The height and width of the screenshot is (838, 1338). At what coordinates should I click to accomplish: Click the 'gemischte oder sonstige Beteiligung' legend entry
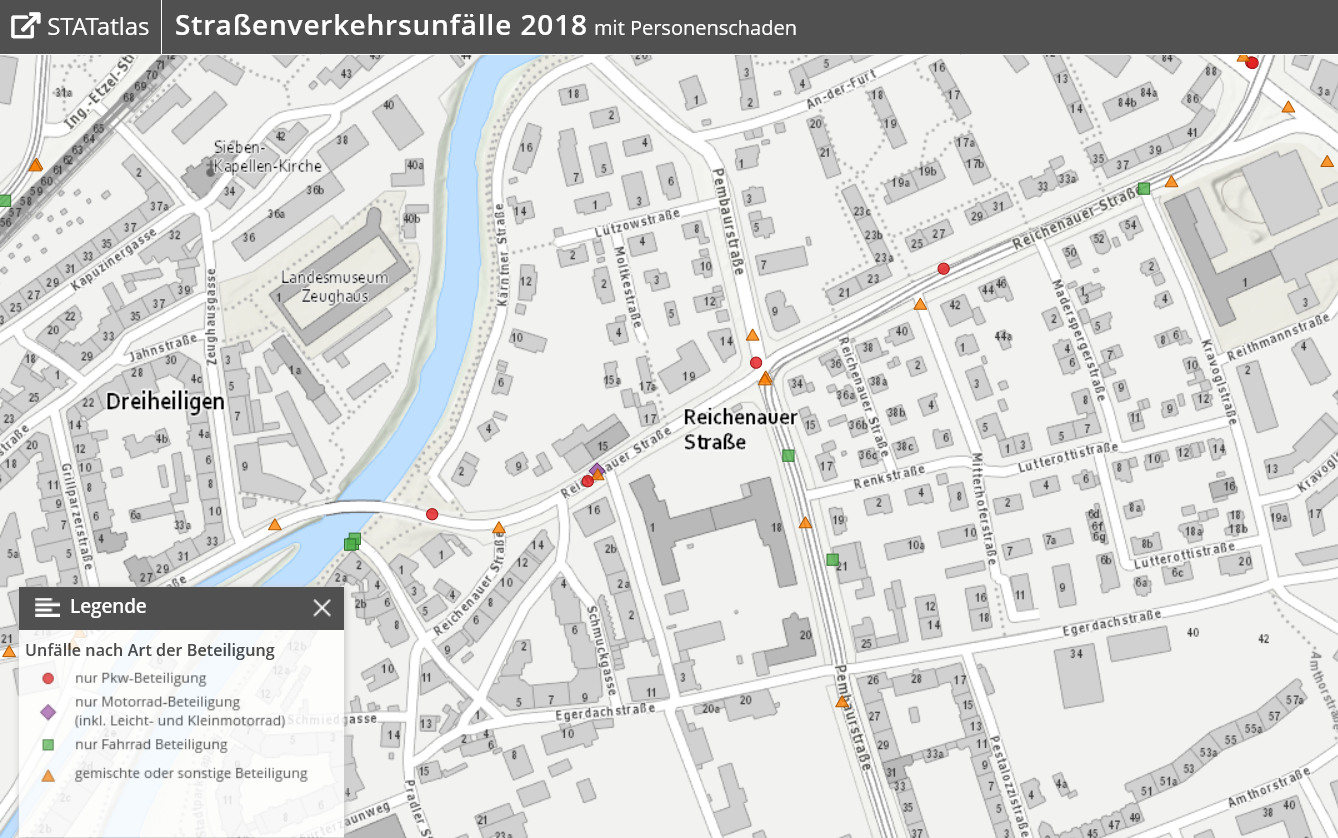click(191, 773)
